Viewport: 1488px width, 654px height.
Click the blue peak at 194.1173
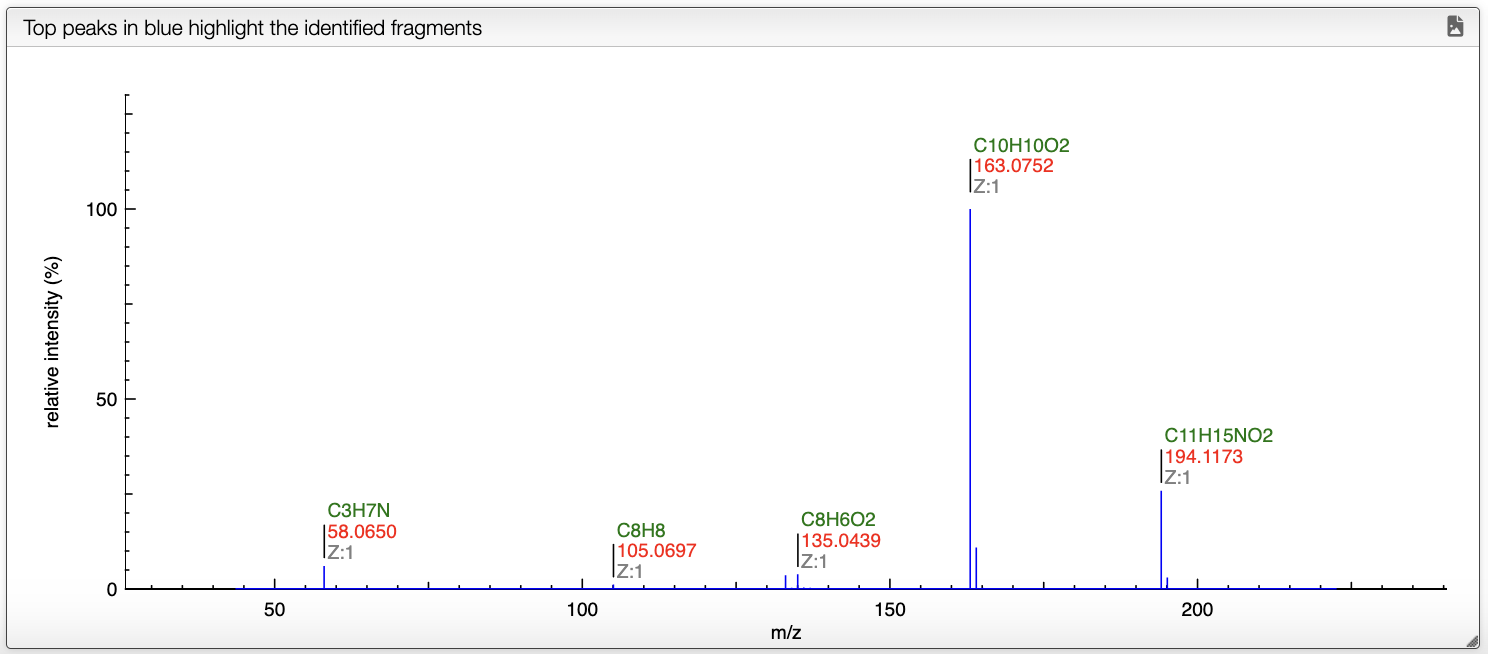tap(1161, 539)
